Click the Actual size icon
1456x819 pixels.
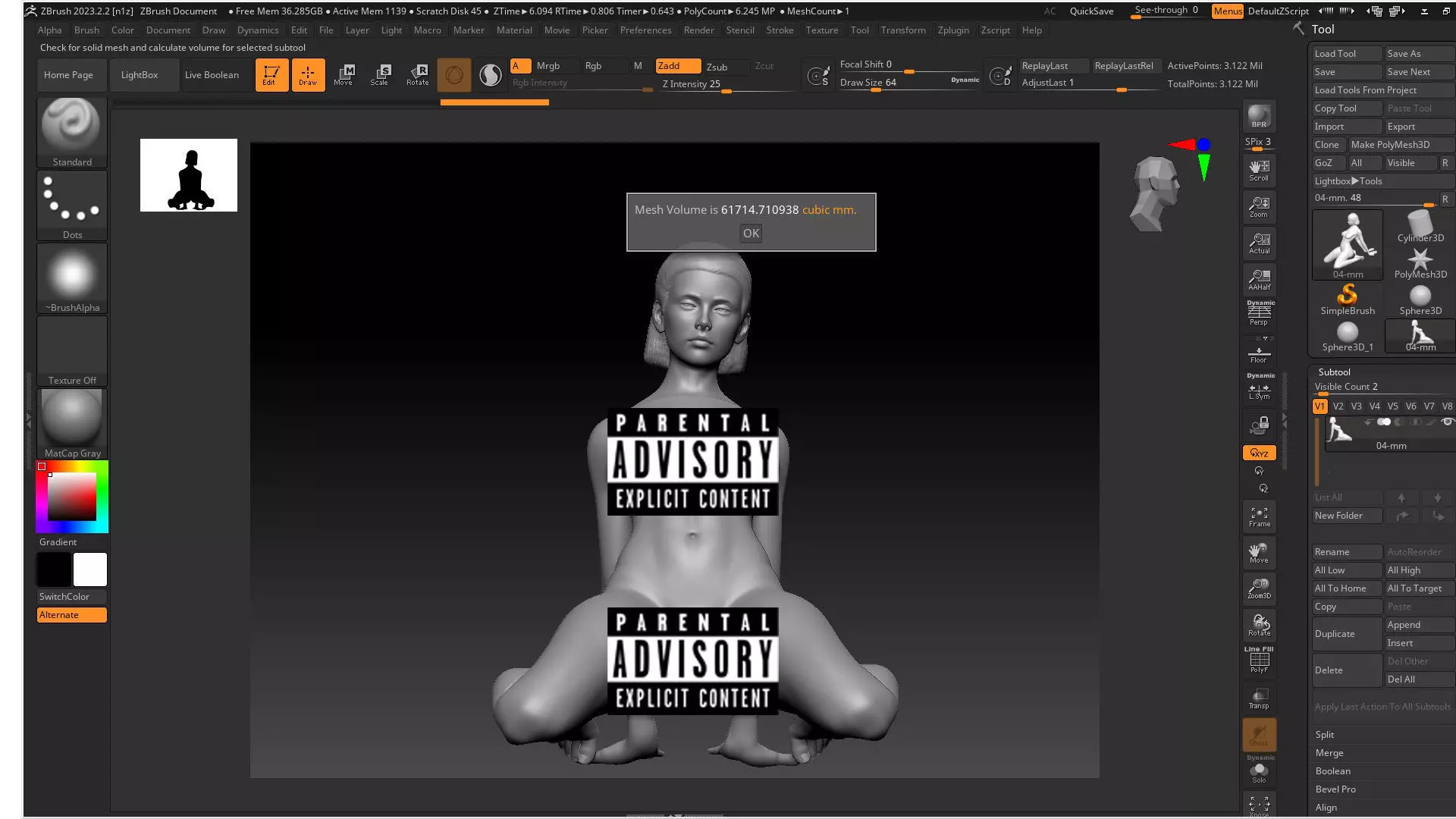point(1259,243)
